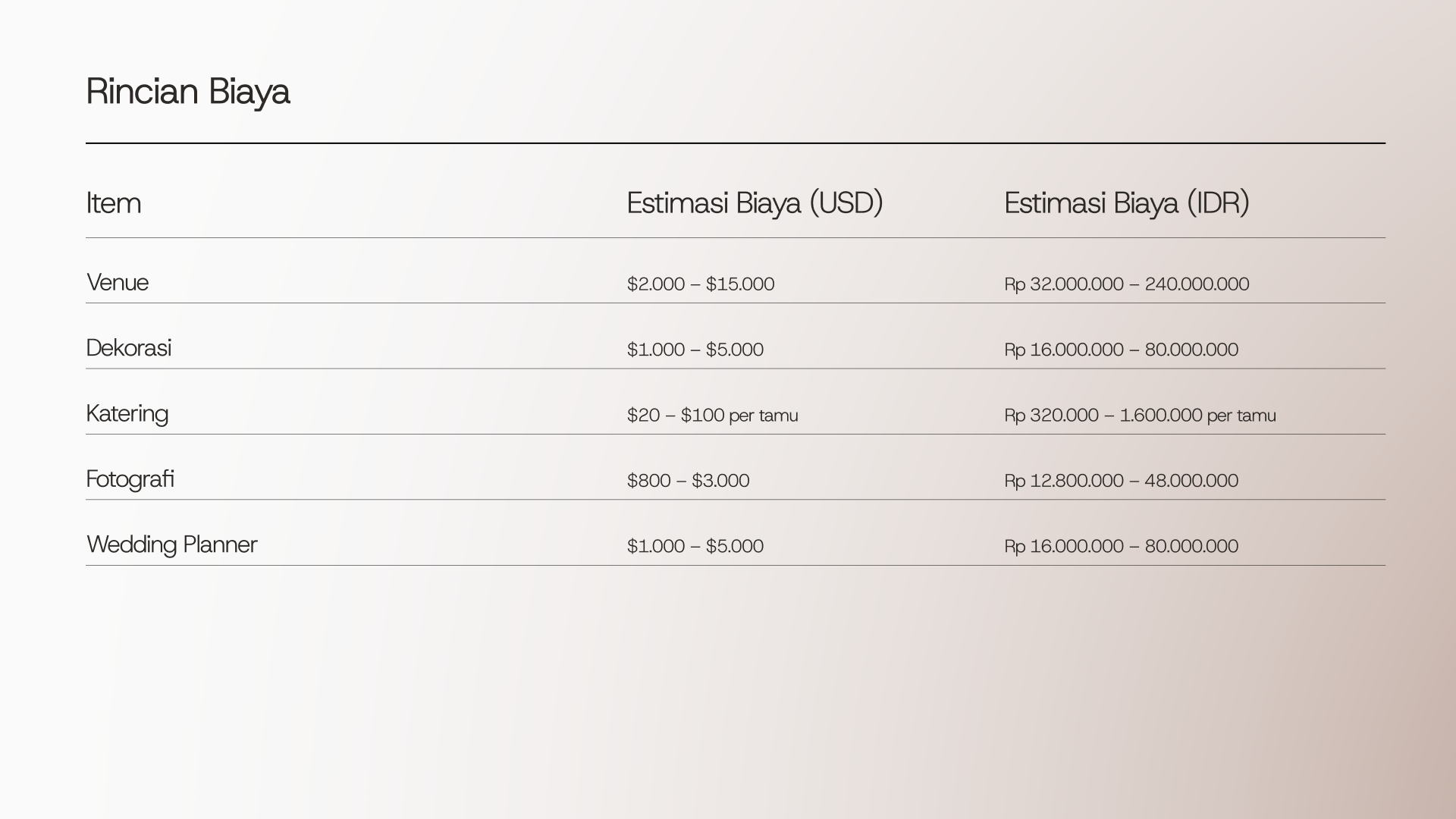Select the Item column header

(x=114, y=203)
